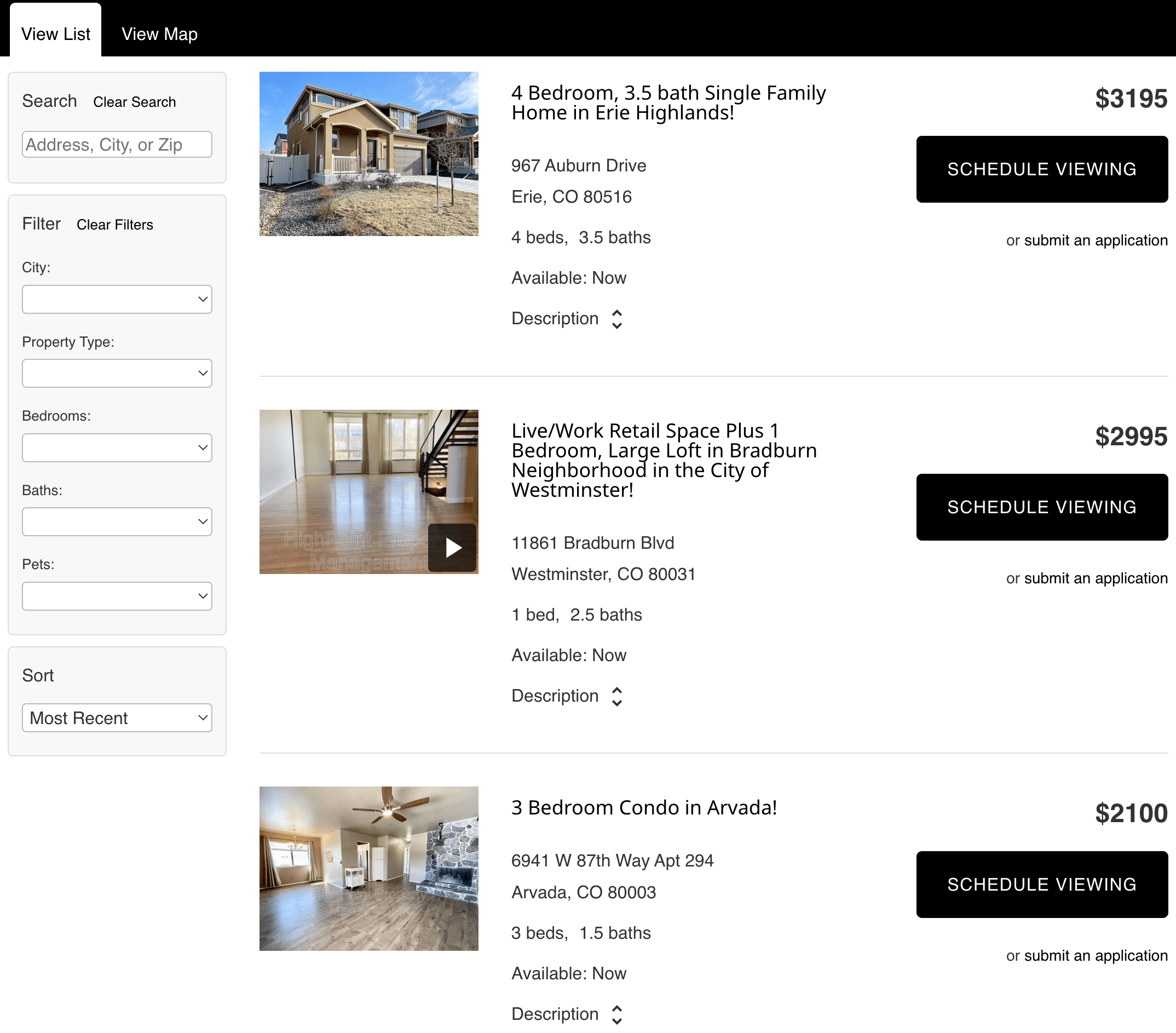Open the Baths filter dropdown

(116, 521)
